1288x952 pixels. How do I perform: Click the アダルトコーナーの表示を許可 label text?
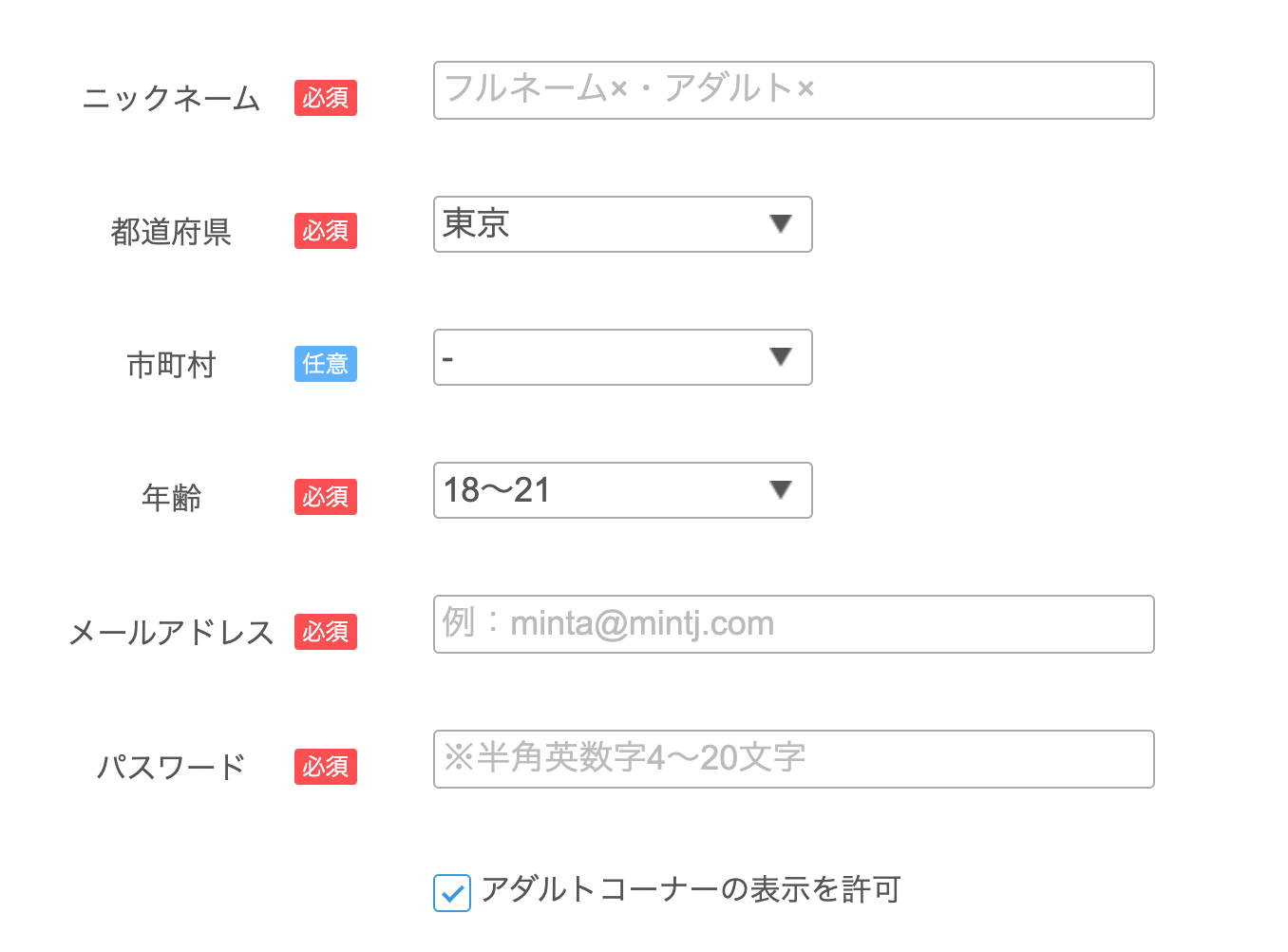(691, 890)
